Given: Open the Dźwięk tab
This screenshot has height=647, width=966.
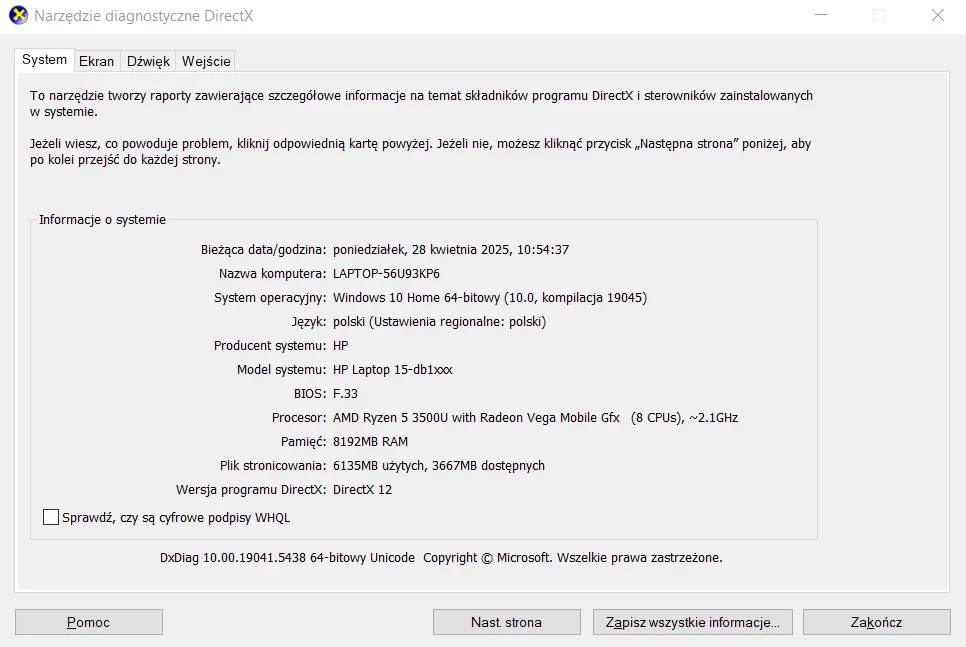Looking at the screenshot, I should (x=148, y=61).
